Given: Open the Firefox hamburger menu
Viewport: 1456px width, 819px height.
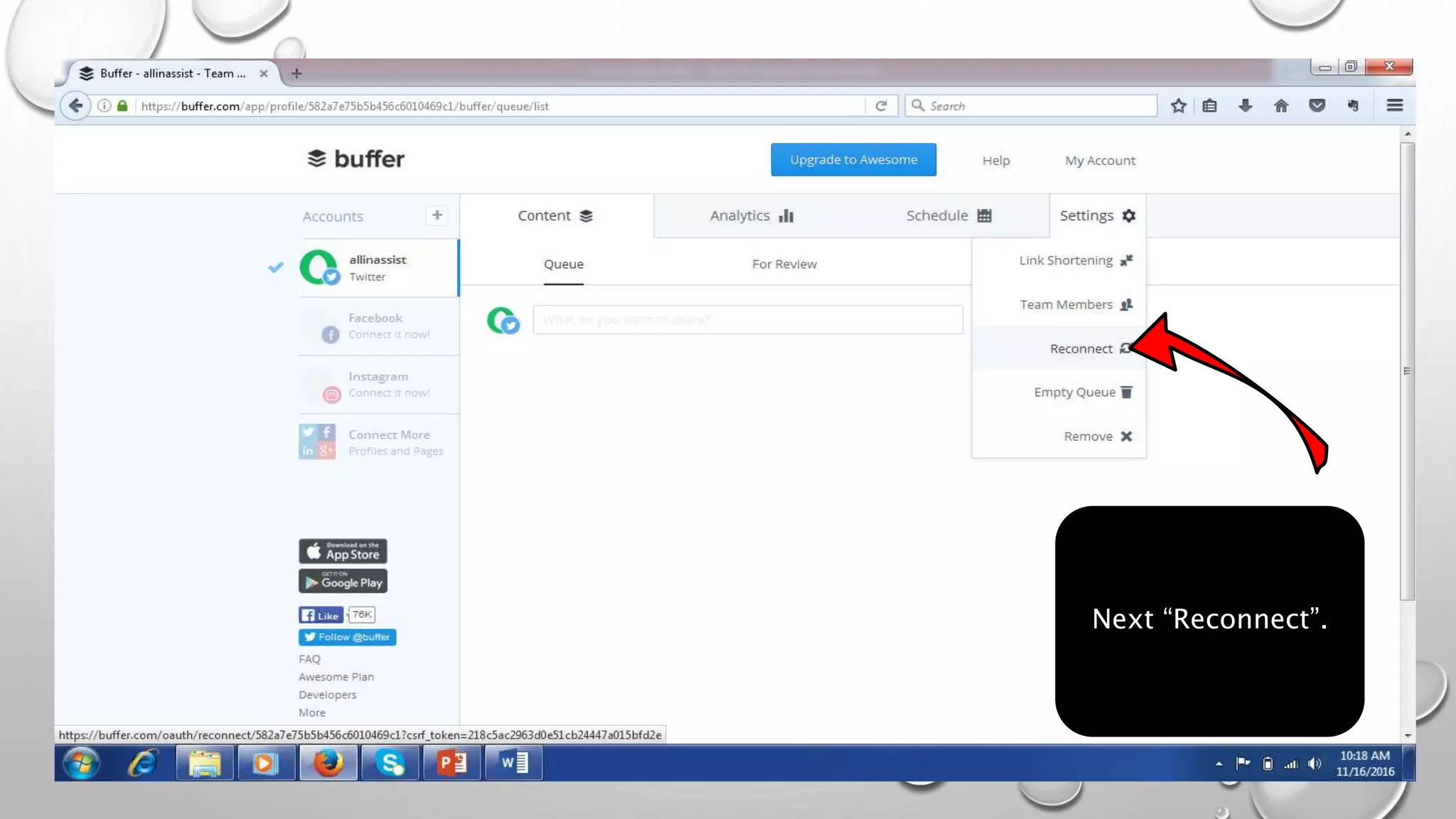Looking at the screenshot, I should click(x=1394, y=106).
